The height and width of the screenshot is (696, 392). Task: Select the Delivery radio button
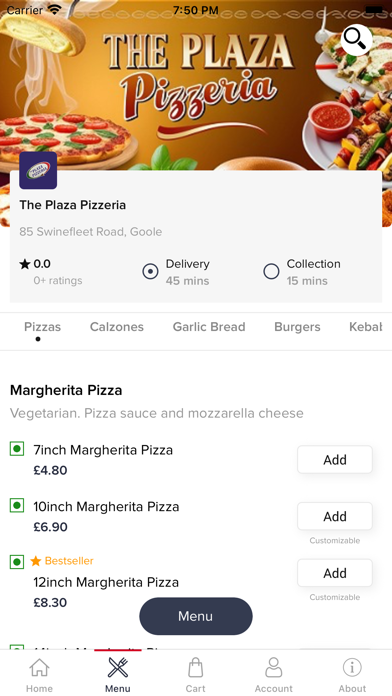click(150, 271)
